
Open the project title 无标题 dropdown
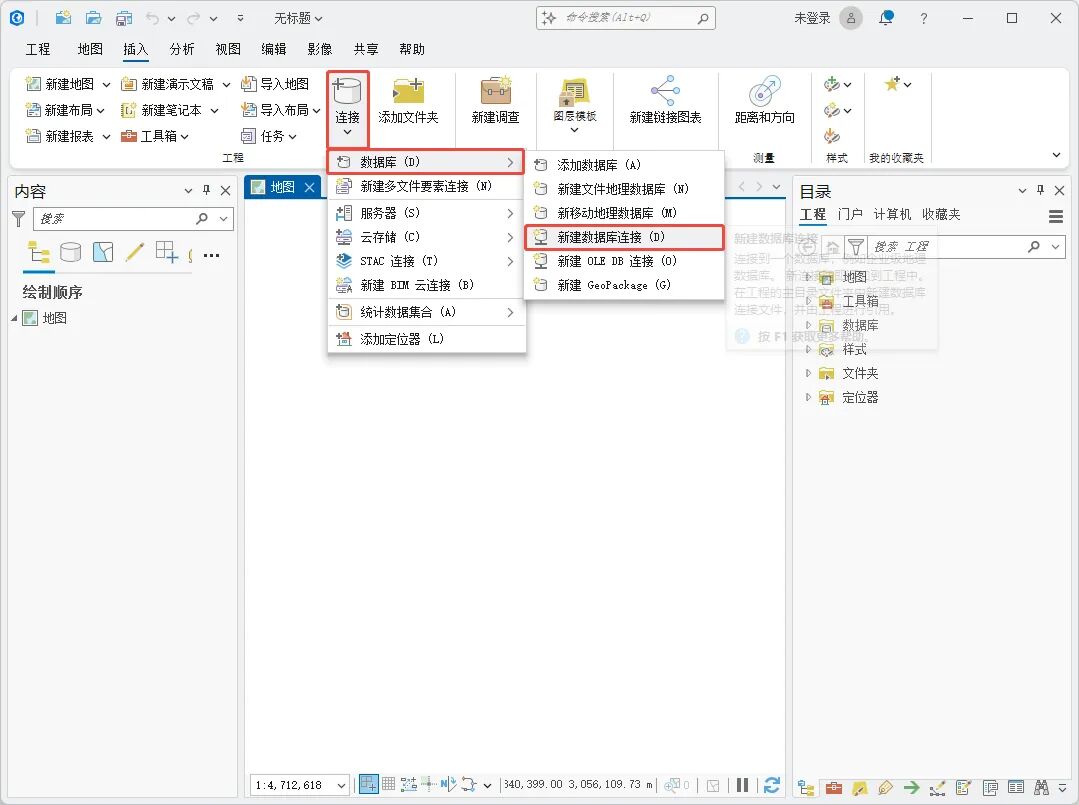point(298,18)
